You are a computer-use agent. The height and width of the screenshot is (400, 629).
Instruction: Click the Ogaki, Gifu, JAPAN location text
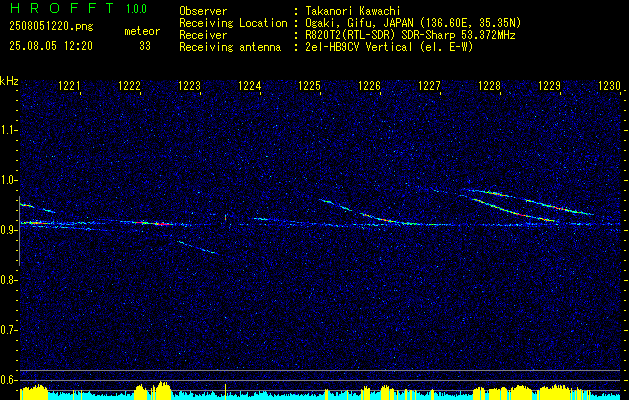coord(413,23)
